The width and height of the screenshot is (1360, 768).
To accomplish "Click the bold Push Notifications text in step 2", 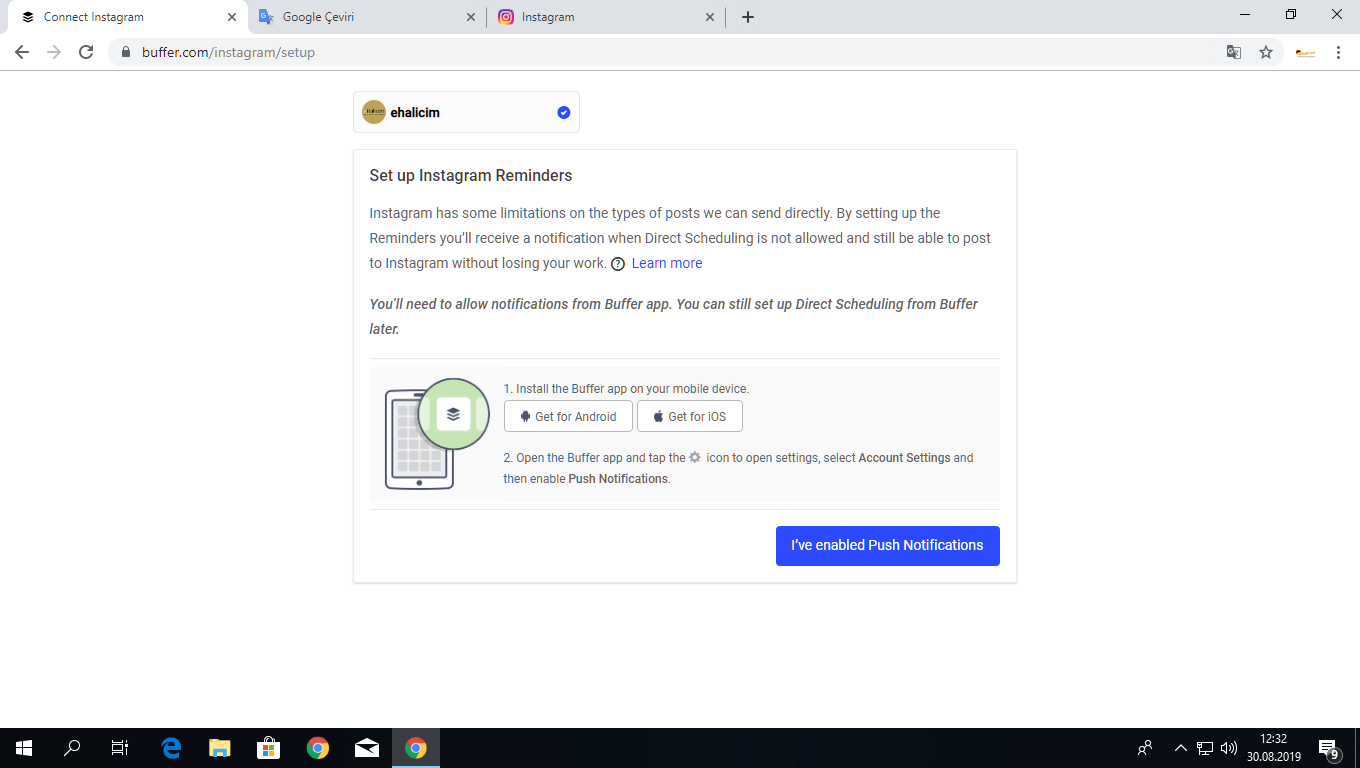I will coord(618,479).
